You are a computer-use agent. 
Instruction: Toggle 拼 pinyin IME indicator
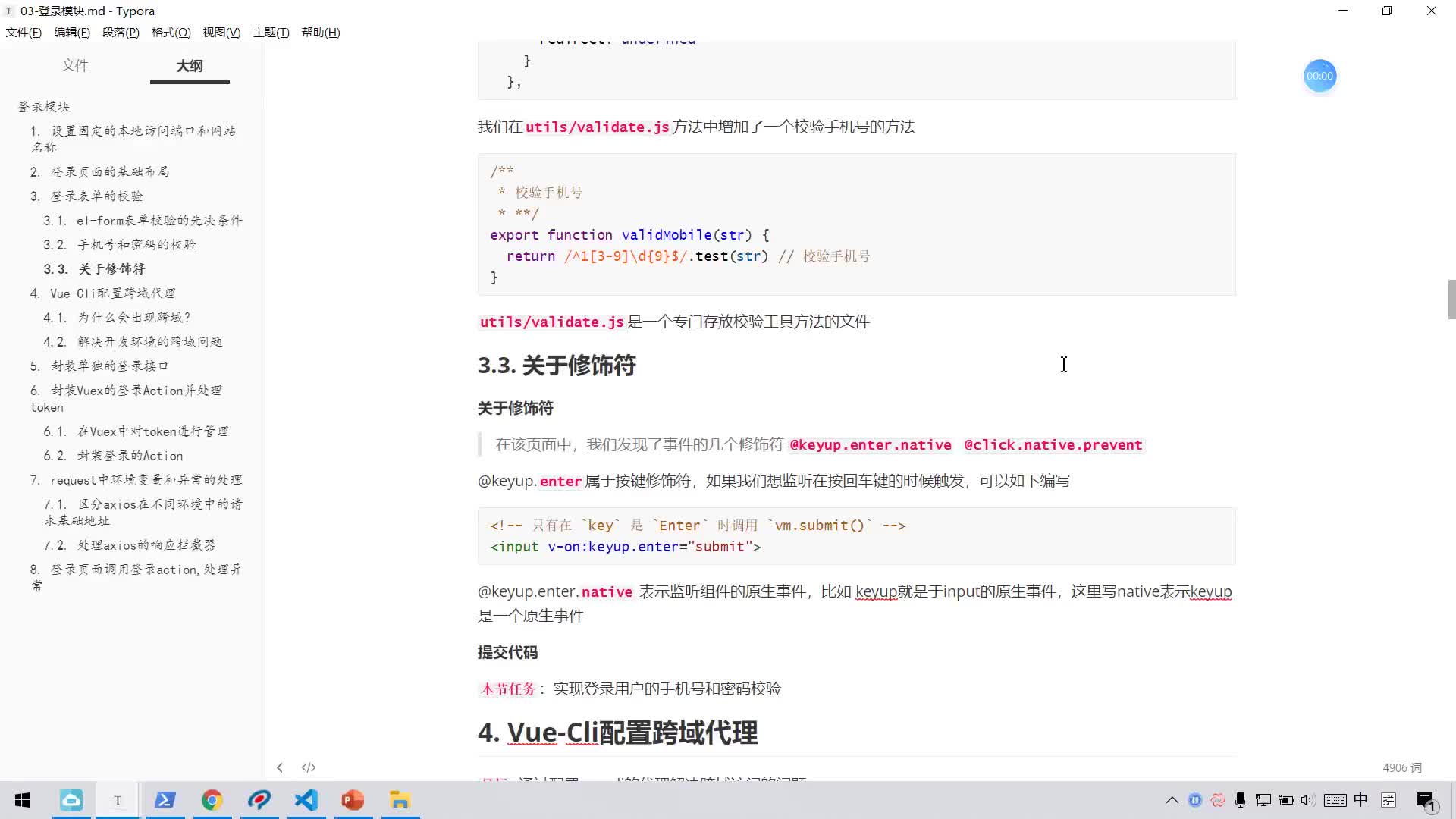click(x=1389, y=800)
